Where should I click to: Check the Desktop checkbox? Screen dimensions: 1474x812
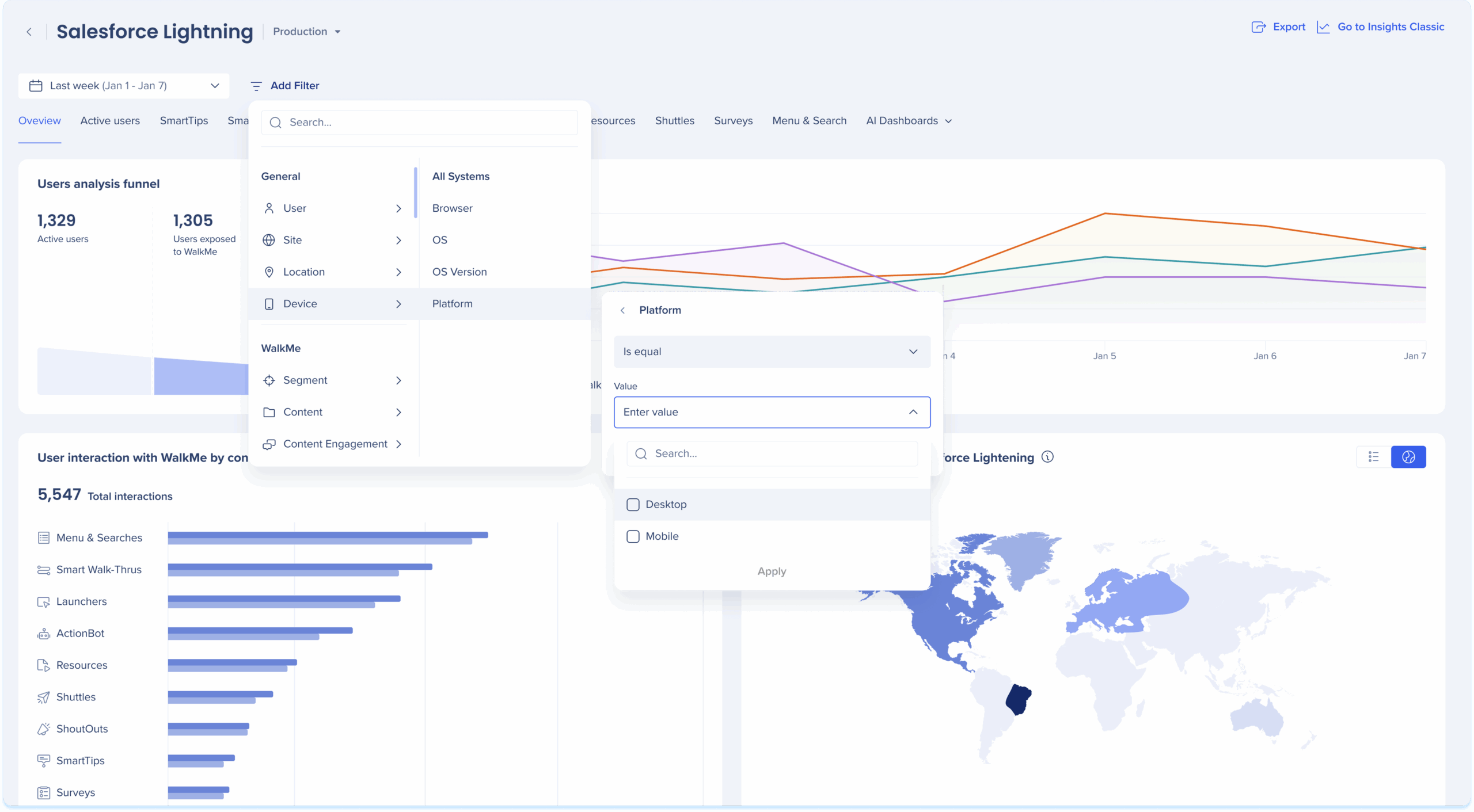[x=633, y=505]
